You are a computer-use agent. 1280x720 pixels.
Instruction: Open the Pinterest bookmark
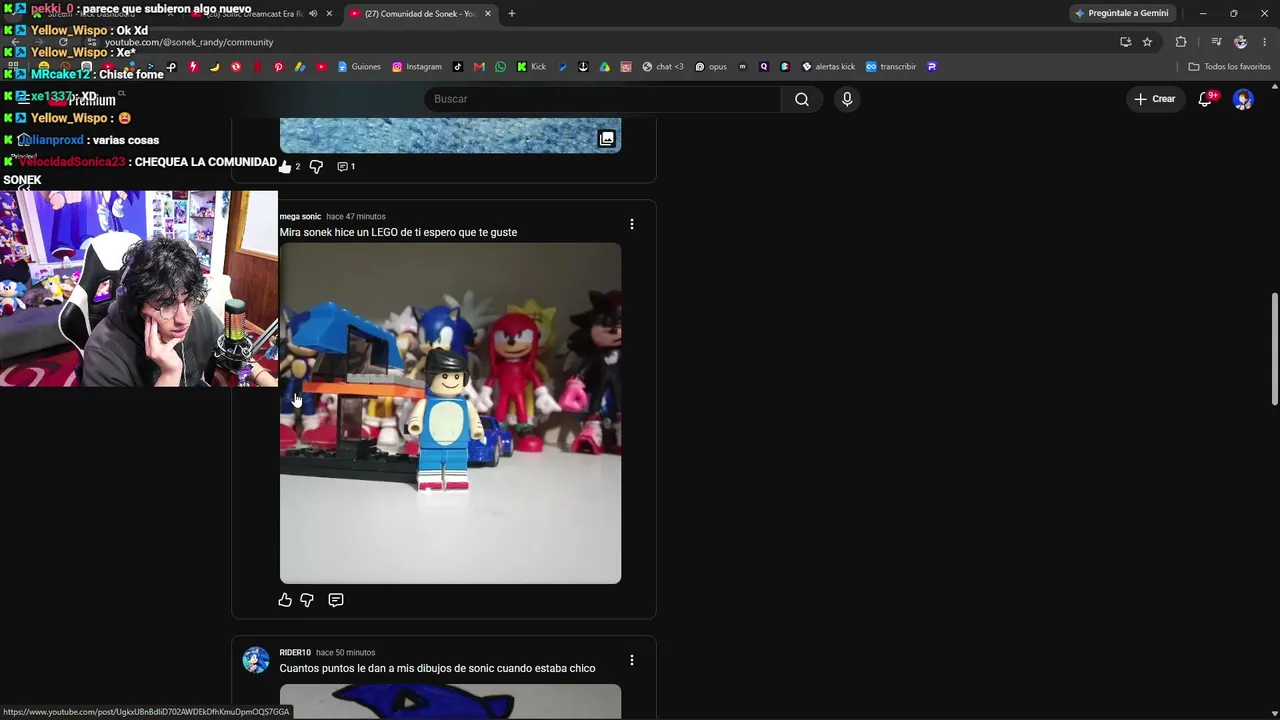[278, 67]
